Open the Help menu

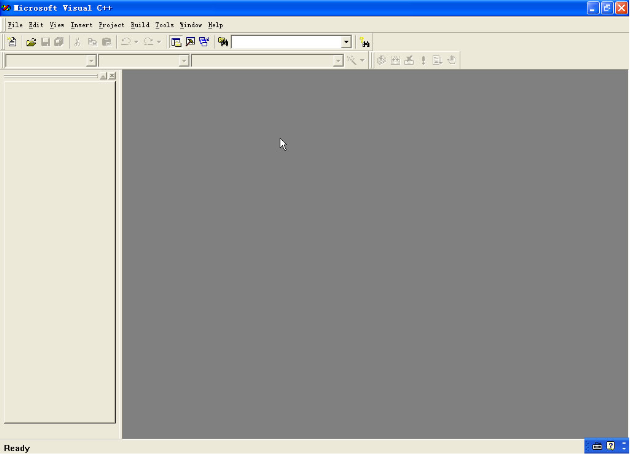point(215,25)
